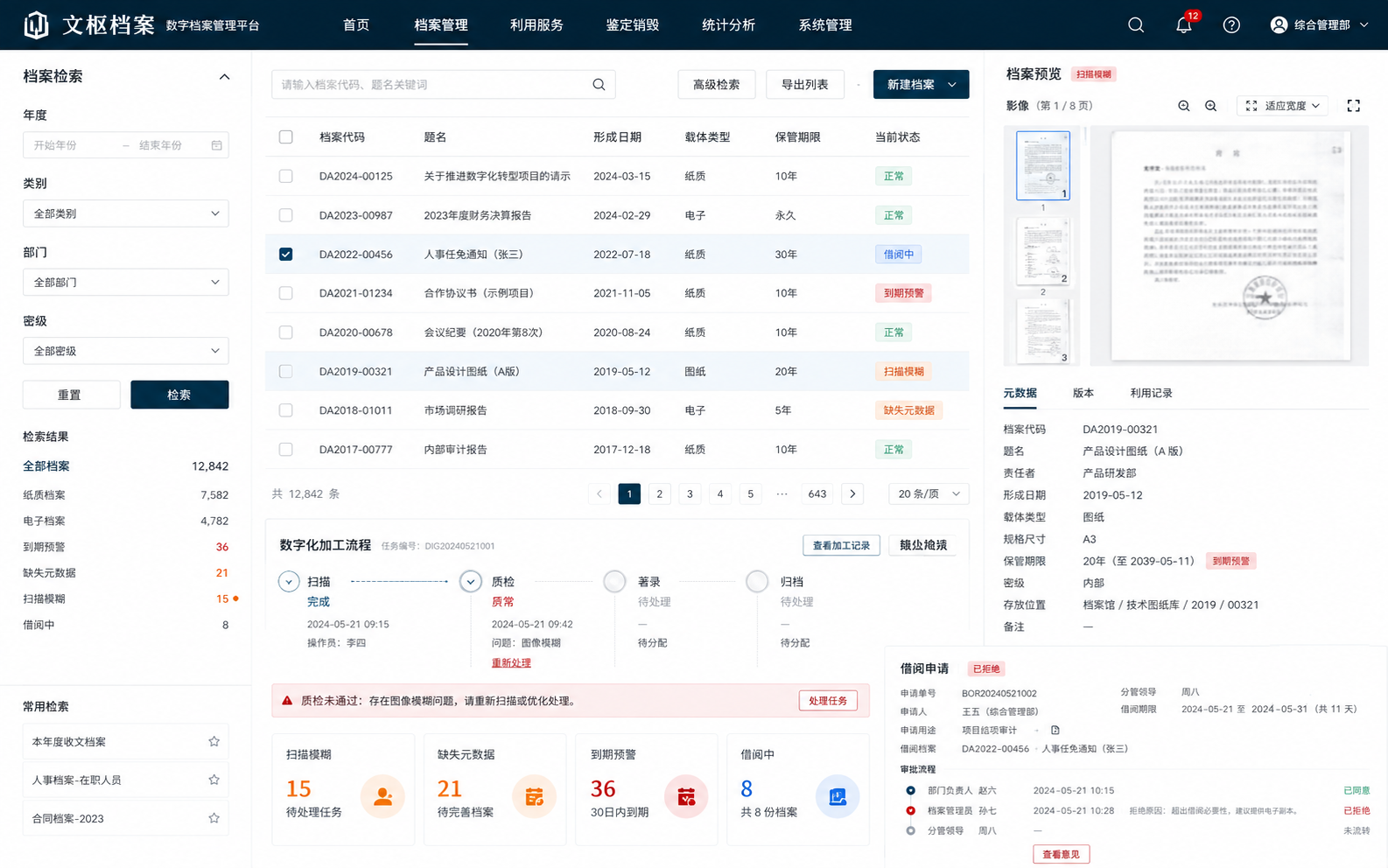Switch to the 利用记录 tab
This screenshot has height=868, width=1388.
click(x=1151, y=394)
